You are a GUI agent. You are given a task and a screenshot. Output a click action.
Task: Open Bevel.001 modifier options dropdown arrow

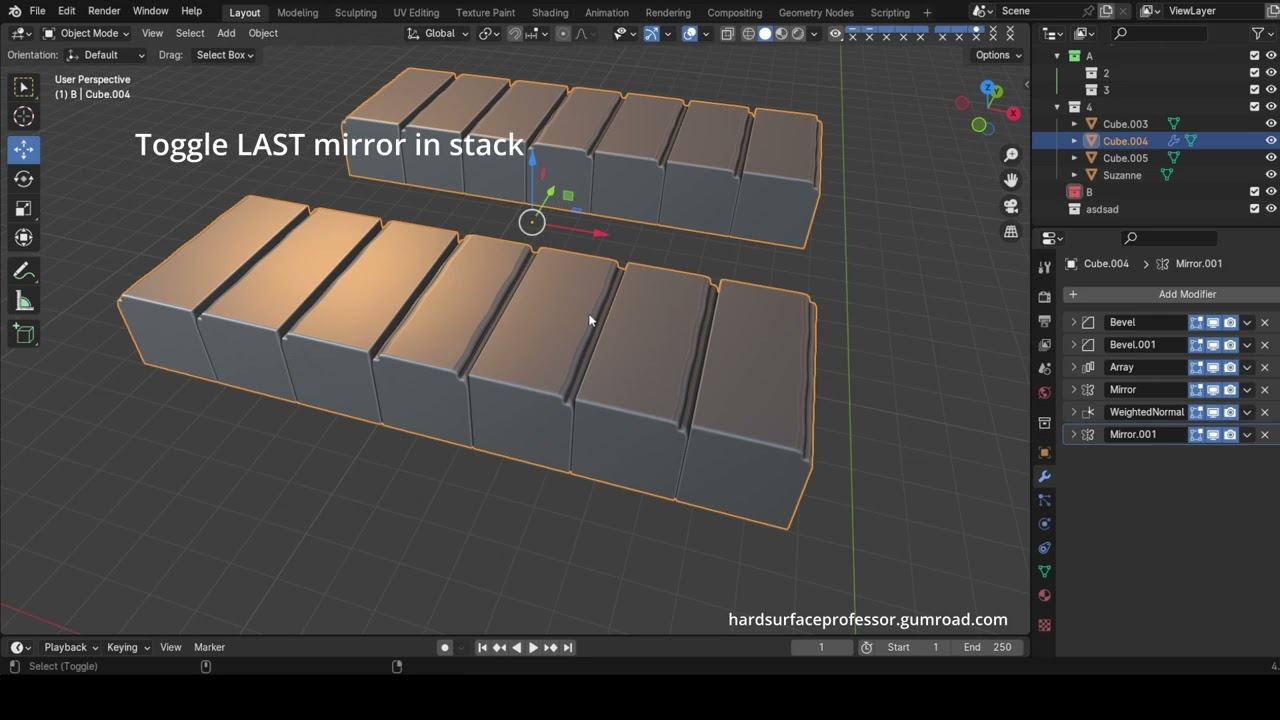(1247, 345)
